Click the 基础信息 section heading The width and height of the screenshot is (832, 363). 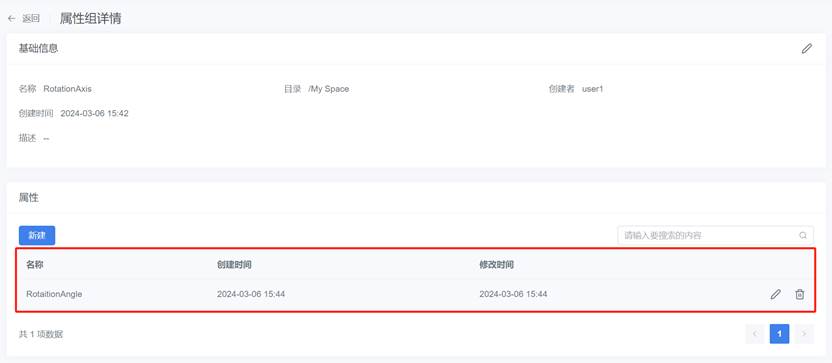click(38, 48)
